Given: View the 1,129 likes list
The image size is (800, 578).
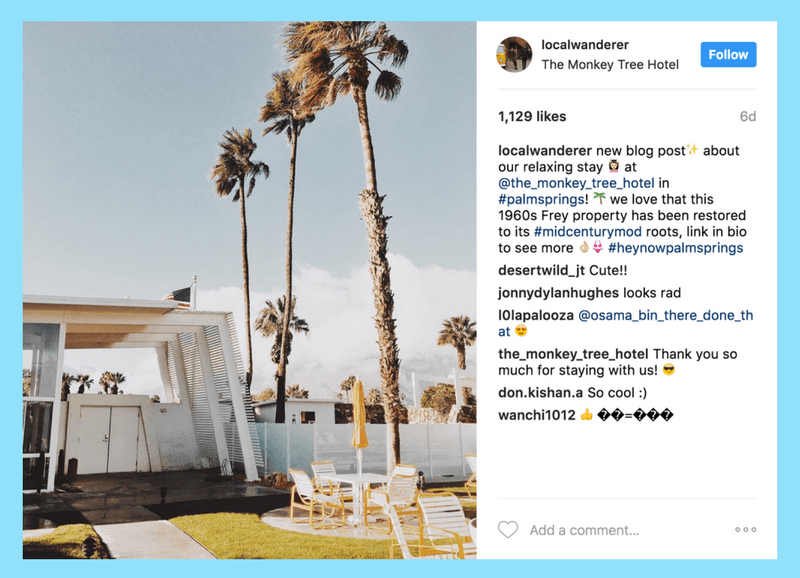Looking at the screenshot, I should pyautogui.click(x=532, y=117).
